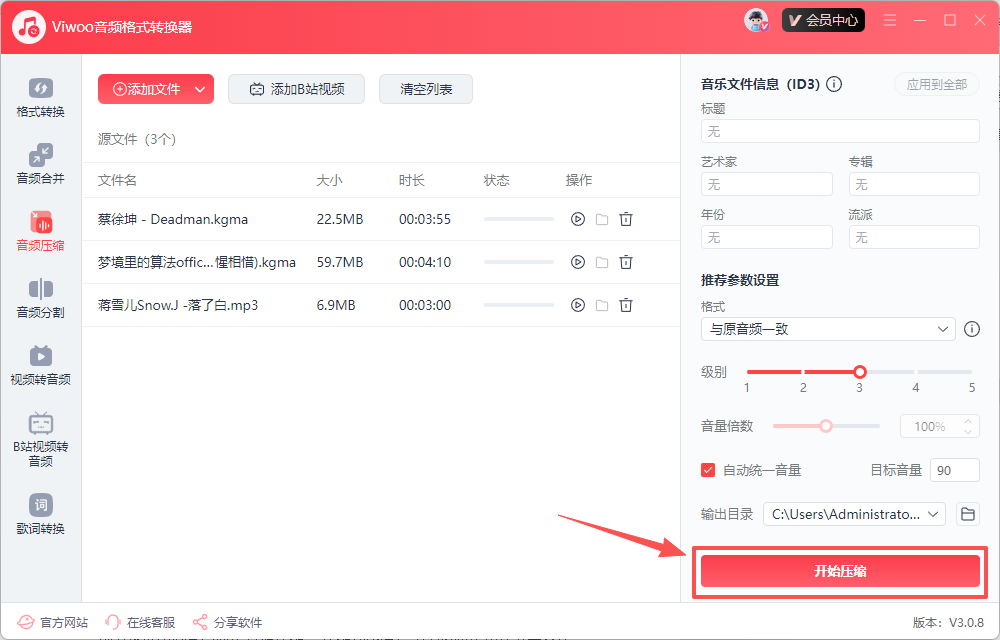Set compression 级别 slider to level 5
The height and width of the screenshot is (640, 1000).
tap(971, 372)
